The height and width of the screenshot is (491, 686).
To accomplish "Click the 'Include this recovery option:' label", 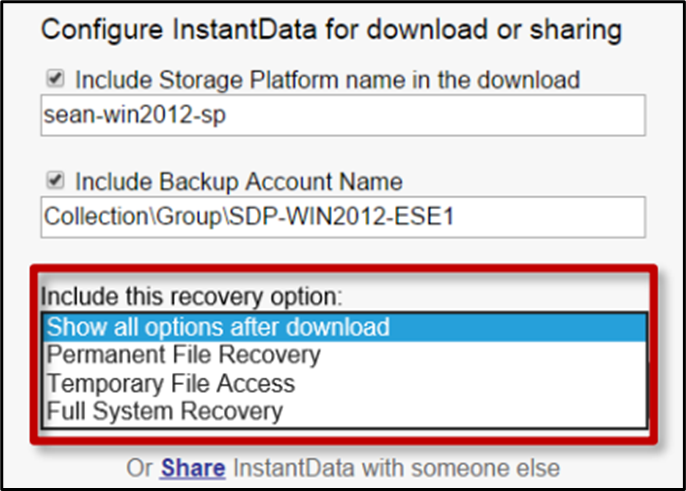I will [x=192, y=297].
